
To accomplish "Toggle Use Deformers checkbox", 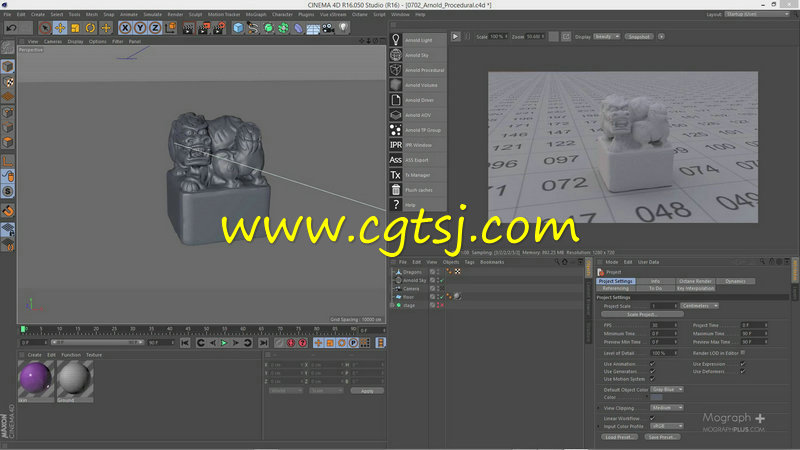I will [x=743, y=371].
